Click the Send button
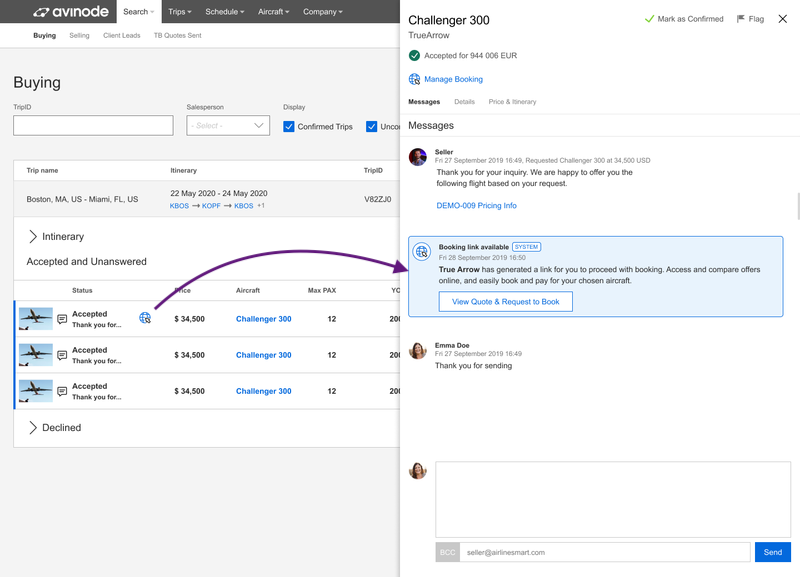The height and width of the screenshot is (577, 800). (x=772, y=552)
